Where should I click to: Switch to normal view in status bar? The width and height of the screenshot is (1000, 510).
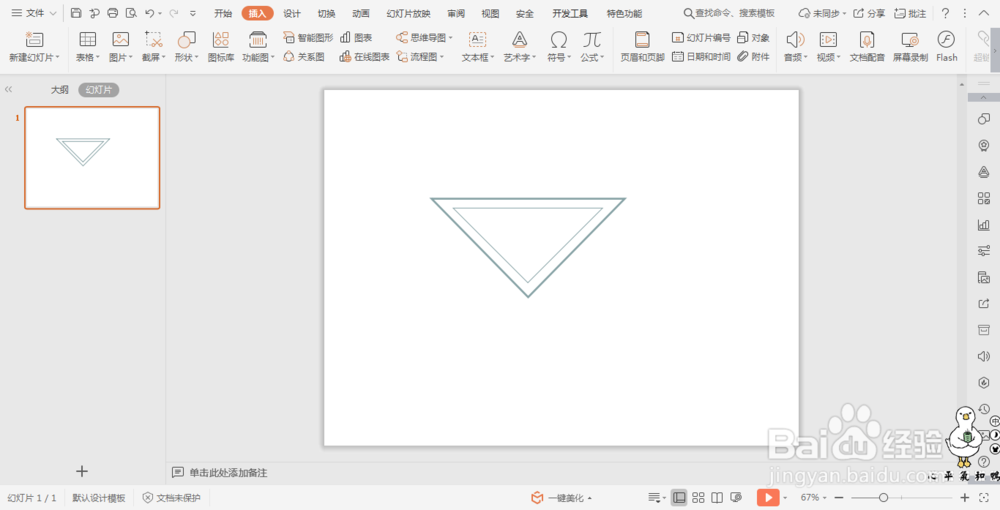[679, 497]
